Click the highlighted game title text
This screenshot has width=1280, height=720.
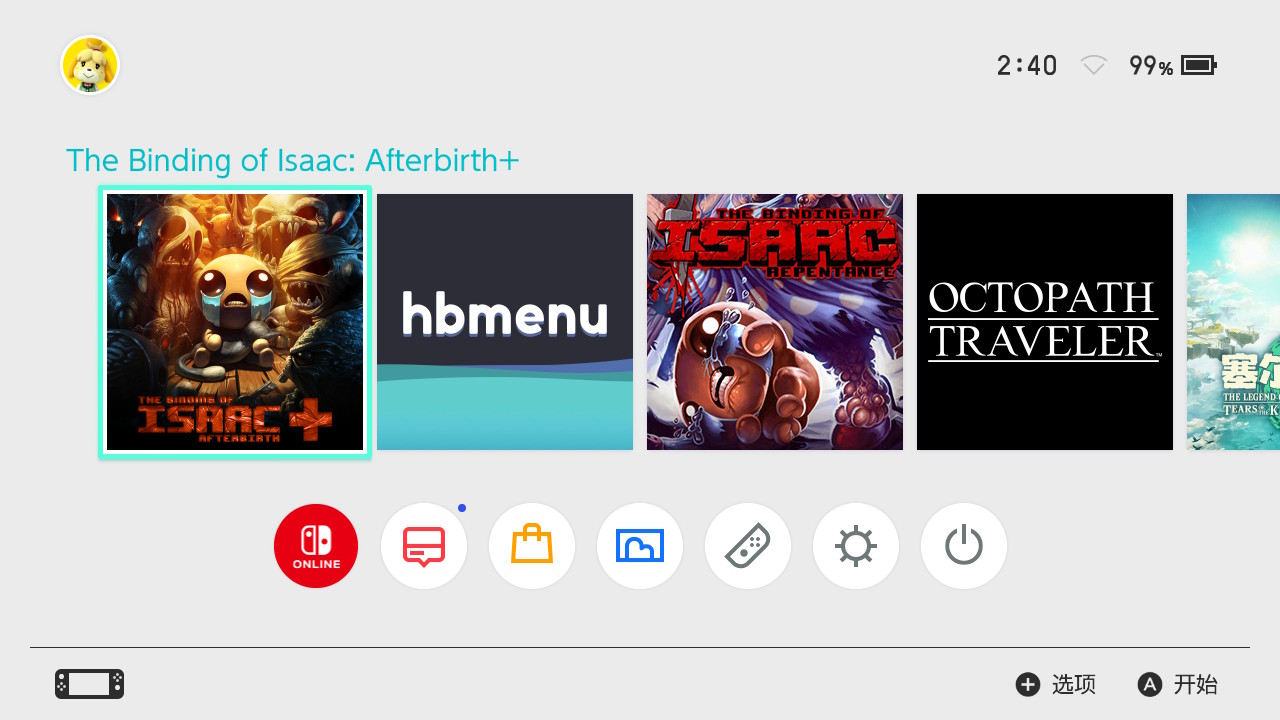pyautogui.click(x=292, y=160)
